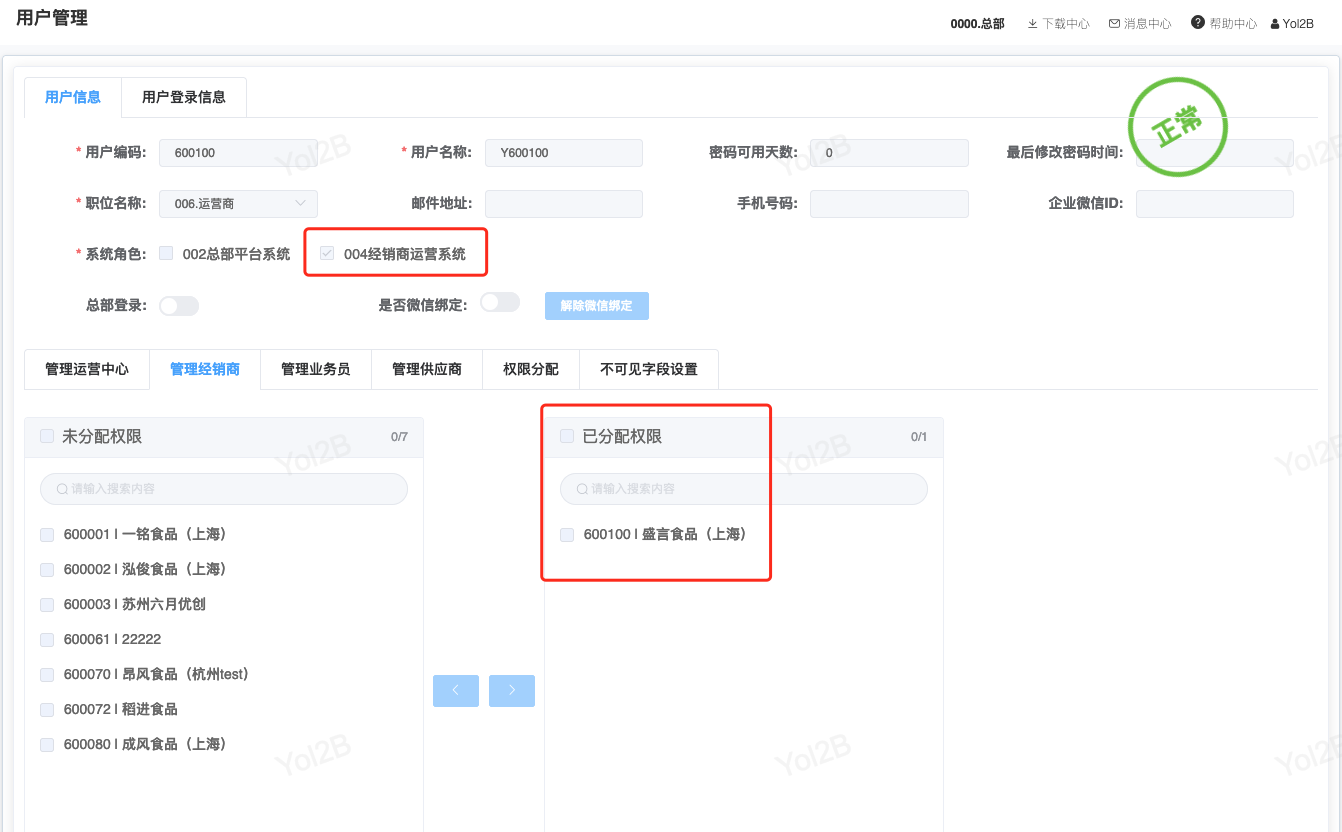Check the 600072 稻进食品 checkbox
The height and width of the screenshot is (832, 1342).
coord(47,710)
